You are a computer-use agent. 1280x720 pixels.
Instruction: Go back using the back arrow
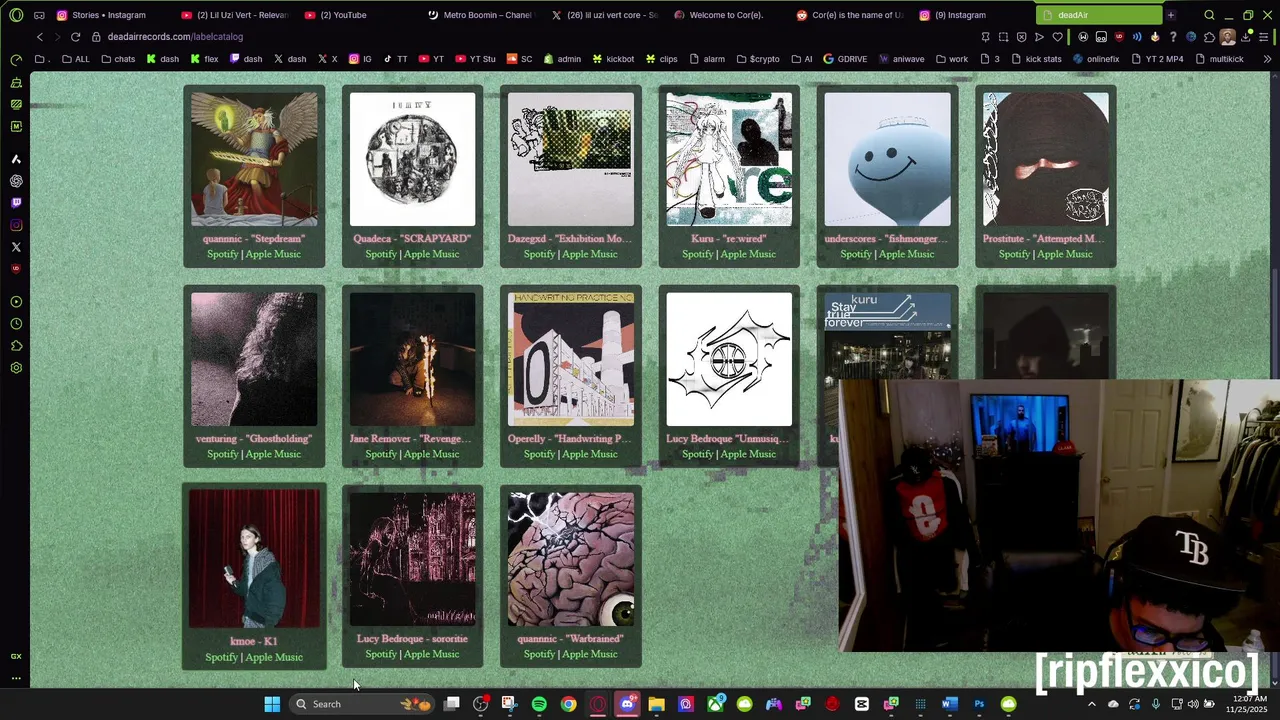click(x=40, y=37)
